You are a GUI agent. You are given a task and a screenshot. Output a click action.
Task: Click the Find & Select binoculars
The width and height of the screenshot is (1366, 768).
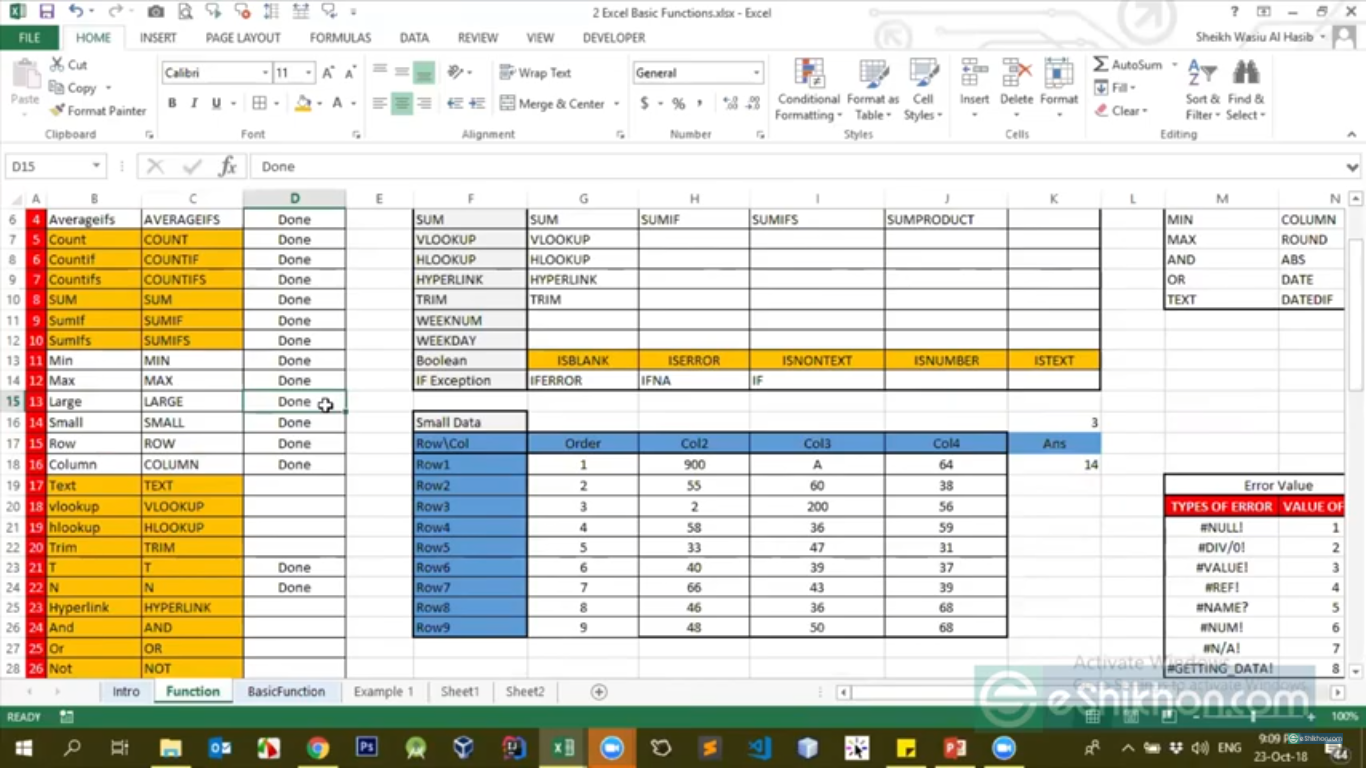tap(1246, 90)
